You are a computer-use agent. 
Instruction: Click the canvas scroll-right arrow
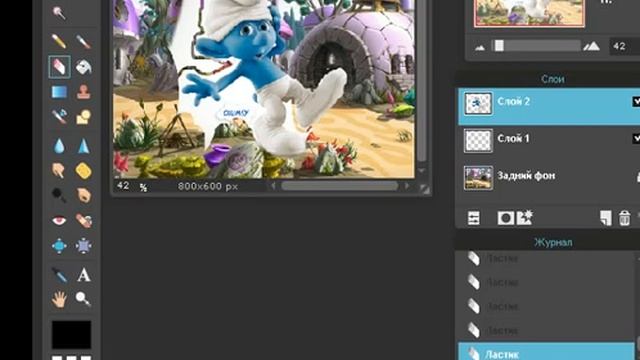pos(406,186)
